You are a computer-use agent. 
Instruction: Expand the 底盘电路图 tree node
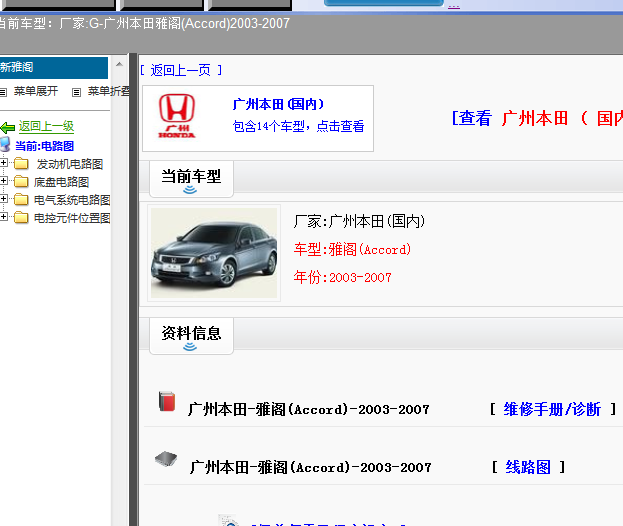coord(4,181)
